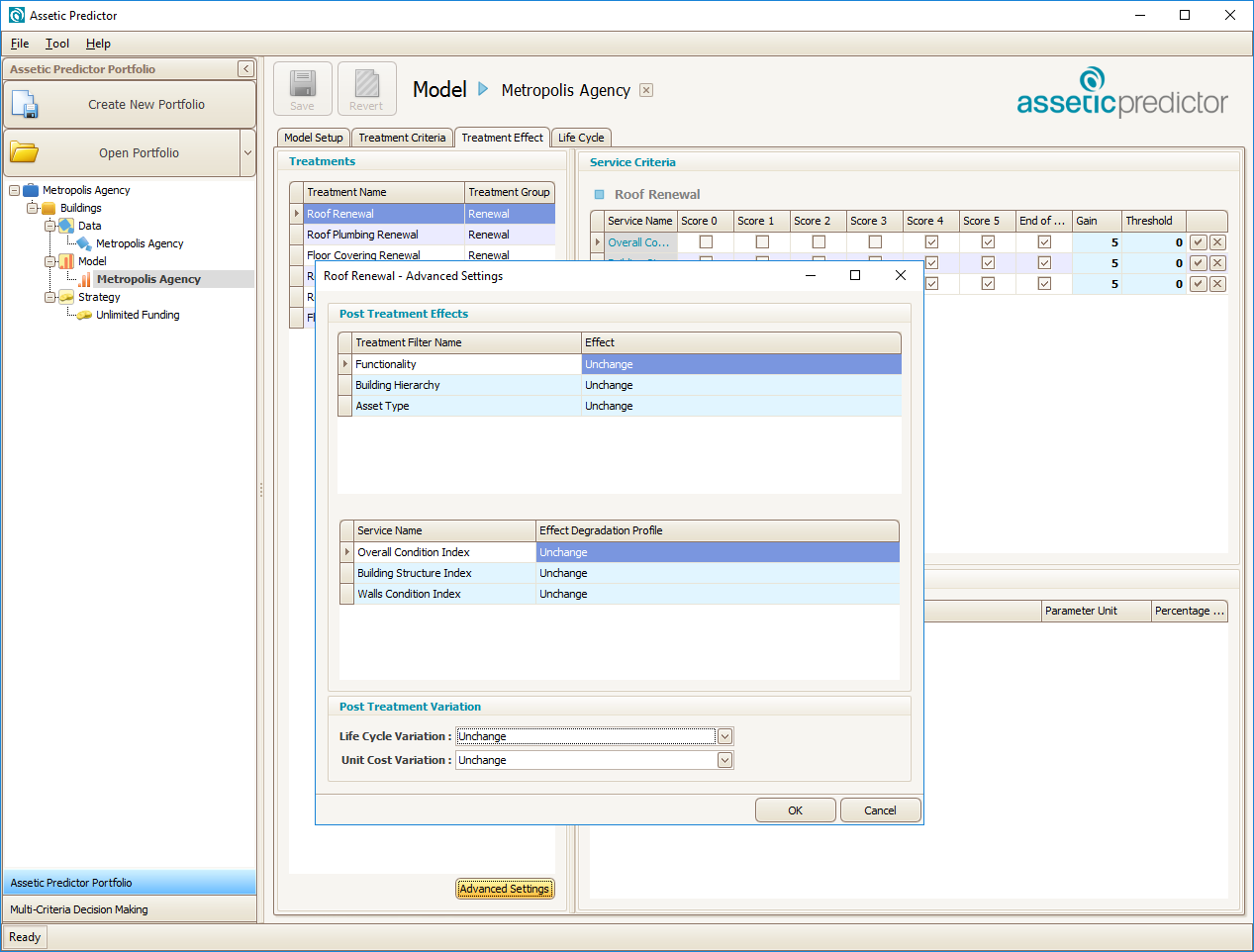Screen dimensions: 1254x952
Task: Switch to the Life Cycle tab
Action: [x=581, y=138]
